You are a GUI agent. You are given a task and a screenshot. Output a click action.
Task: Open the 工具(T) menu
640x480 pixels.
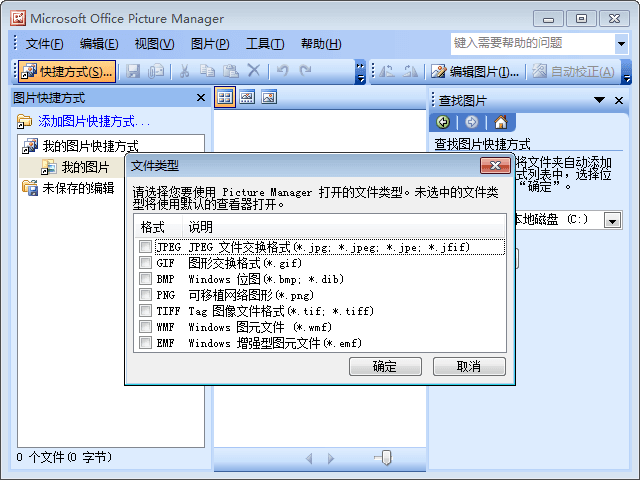(265, 44)
